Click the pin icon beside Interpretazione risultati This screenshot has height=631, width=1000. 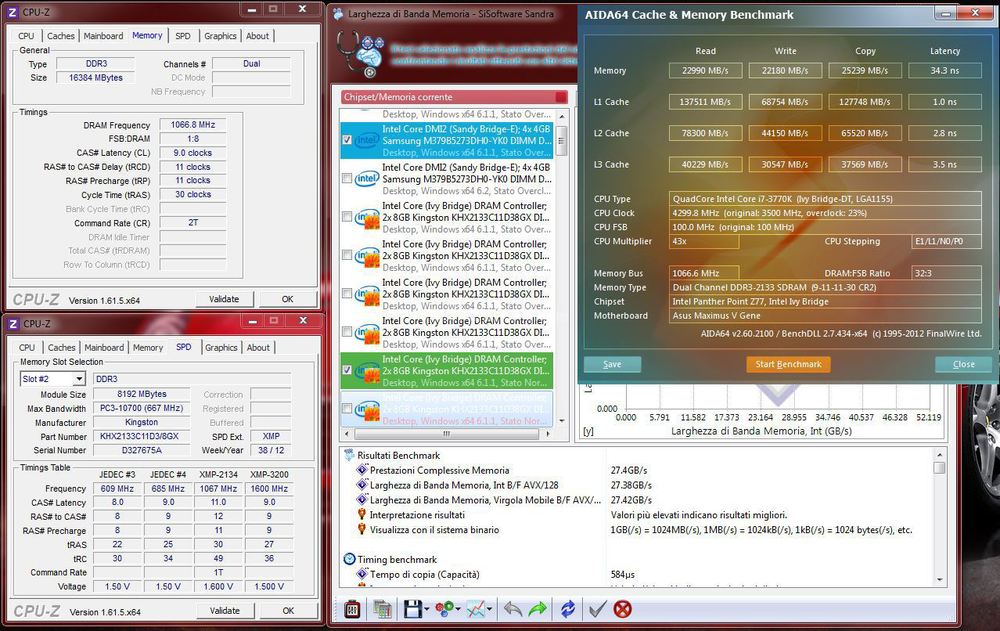(x=362, y=514)
